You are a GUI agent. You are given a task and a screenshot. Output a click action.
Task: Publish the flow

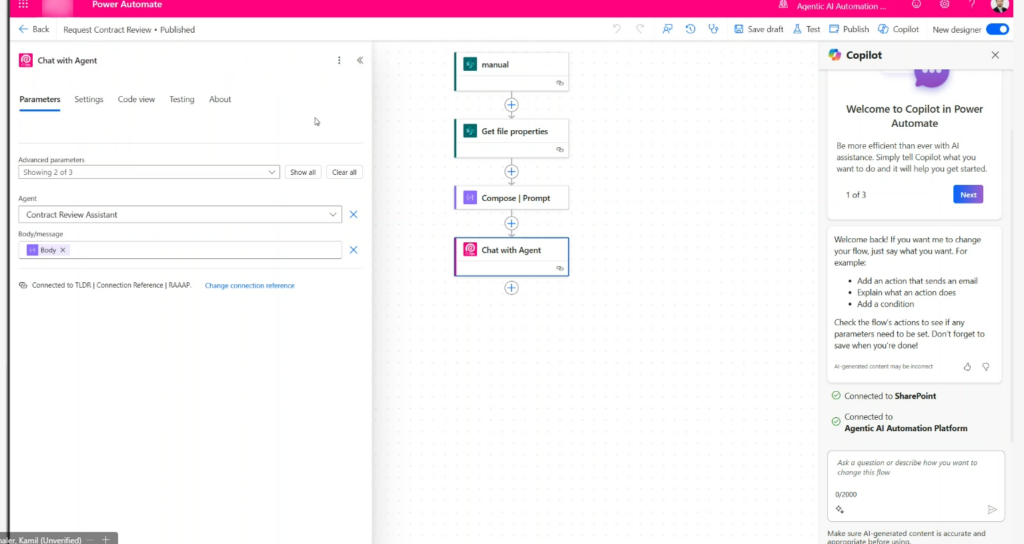(849, 29)
